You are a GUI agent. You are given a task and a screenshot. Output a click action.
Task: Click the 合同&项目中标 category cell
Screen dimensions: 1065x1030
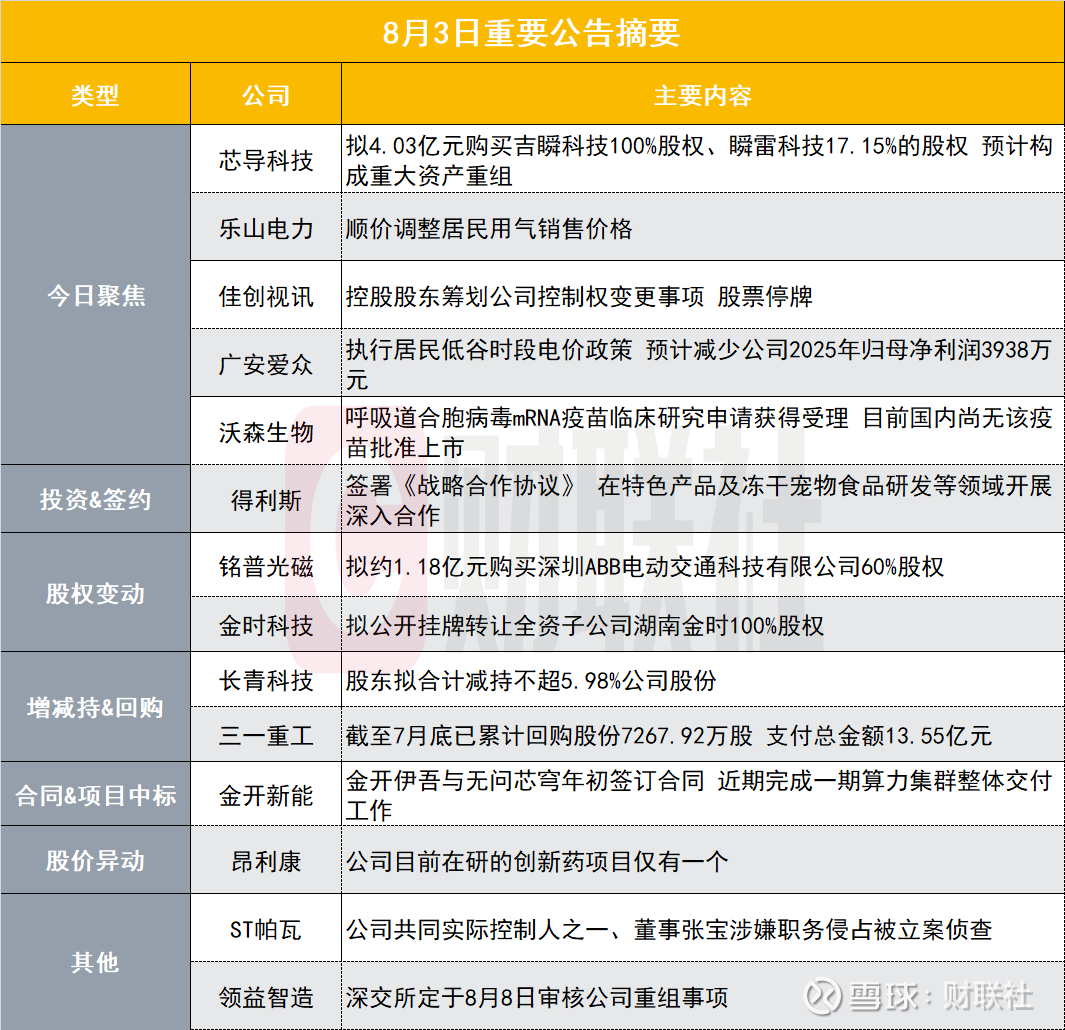tap(95, 794)
